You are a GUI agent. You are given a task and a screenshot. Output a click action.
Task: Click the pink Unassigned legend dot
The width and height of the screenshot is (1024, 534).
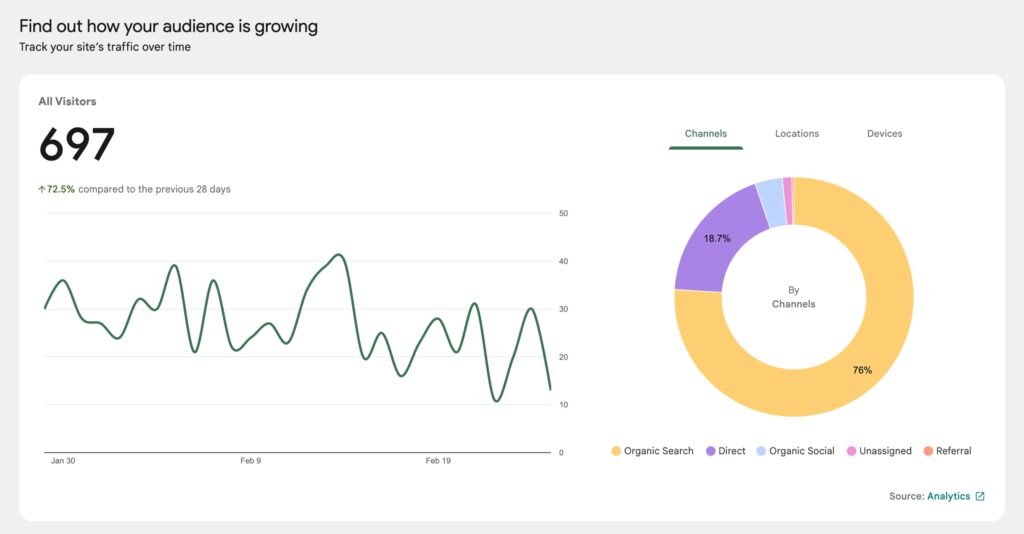pyautogui.click(x=851, y=451)
